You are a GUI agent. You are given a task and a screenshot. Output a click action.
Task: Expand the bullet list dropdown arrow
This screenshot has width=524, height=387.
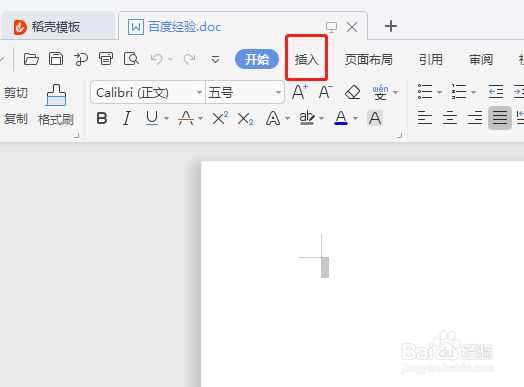439,92
